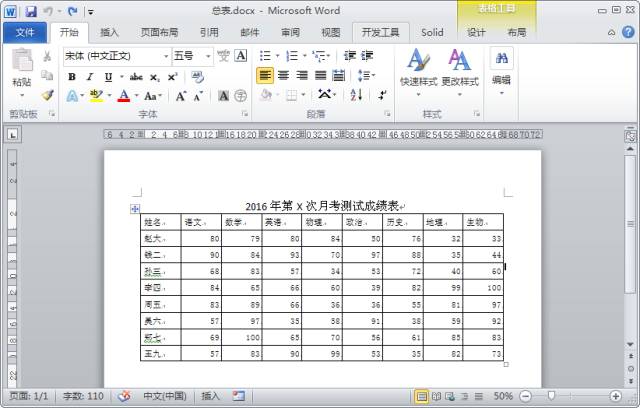Click the Format Painter brush icon
Screen dimensions: 640x408
click(47, 96)
